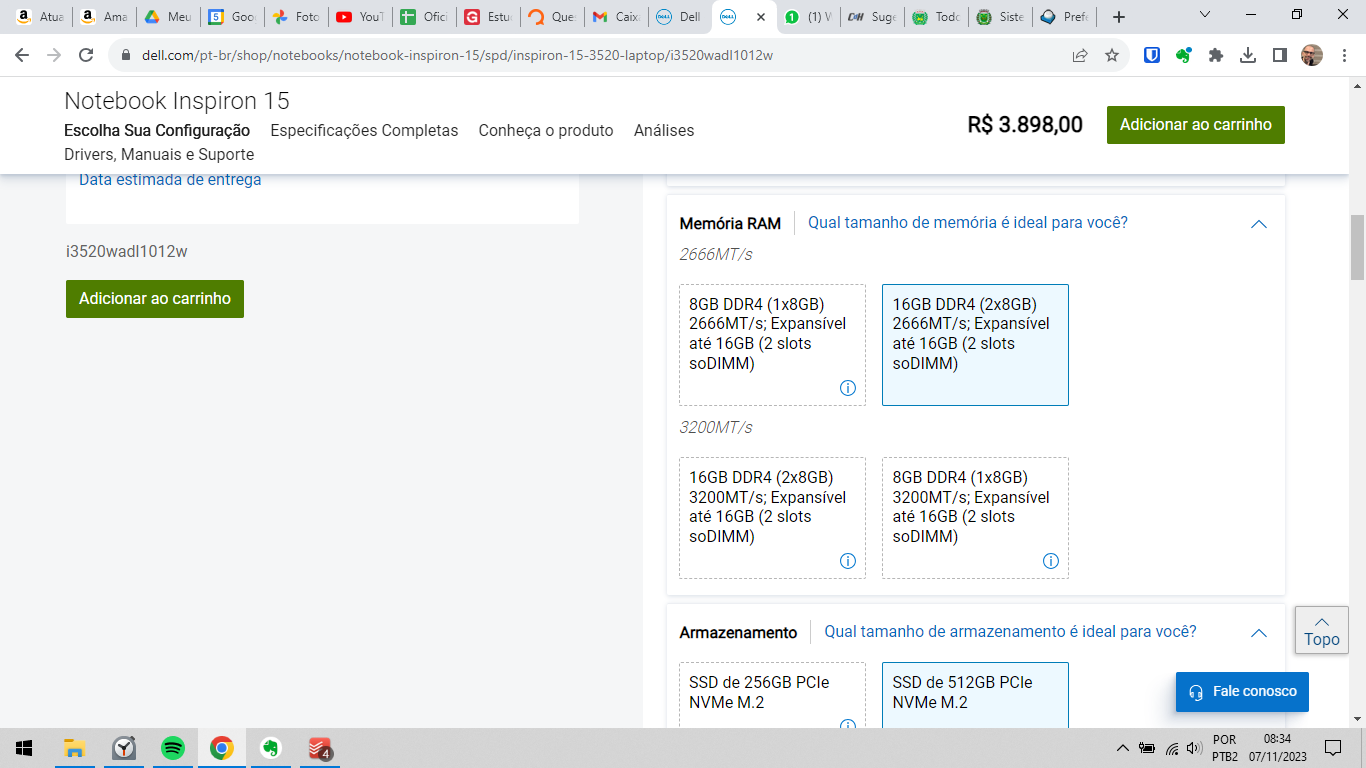Screen dimensions: 1366x768
Task: Open the Evernote clipper extension in Chrome toolbar
Action: 1184,55
